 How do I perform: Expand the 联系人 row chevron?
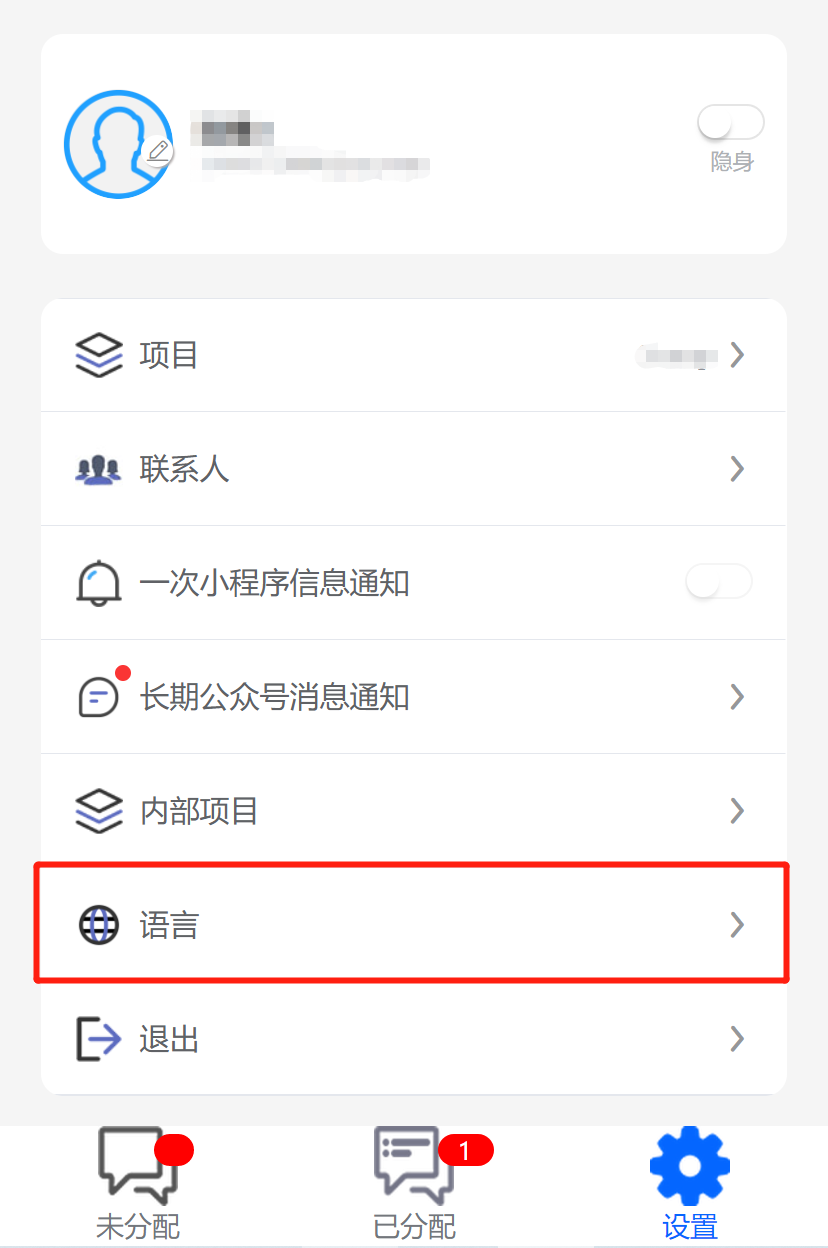737,468
